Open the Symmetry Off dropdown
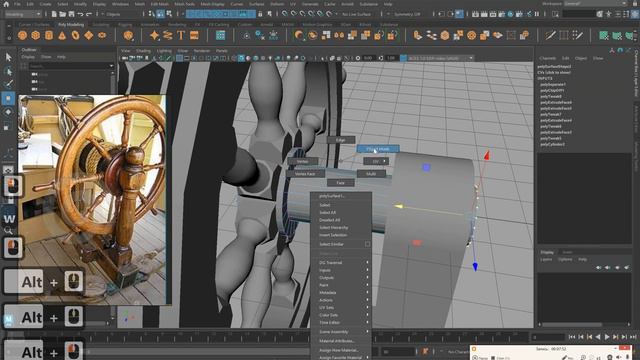Viewport: 640px width, 360px height. coord(407,14)
